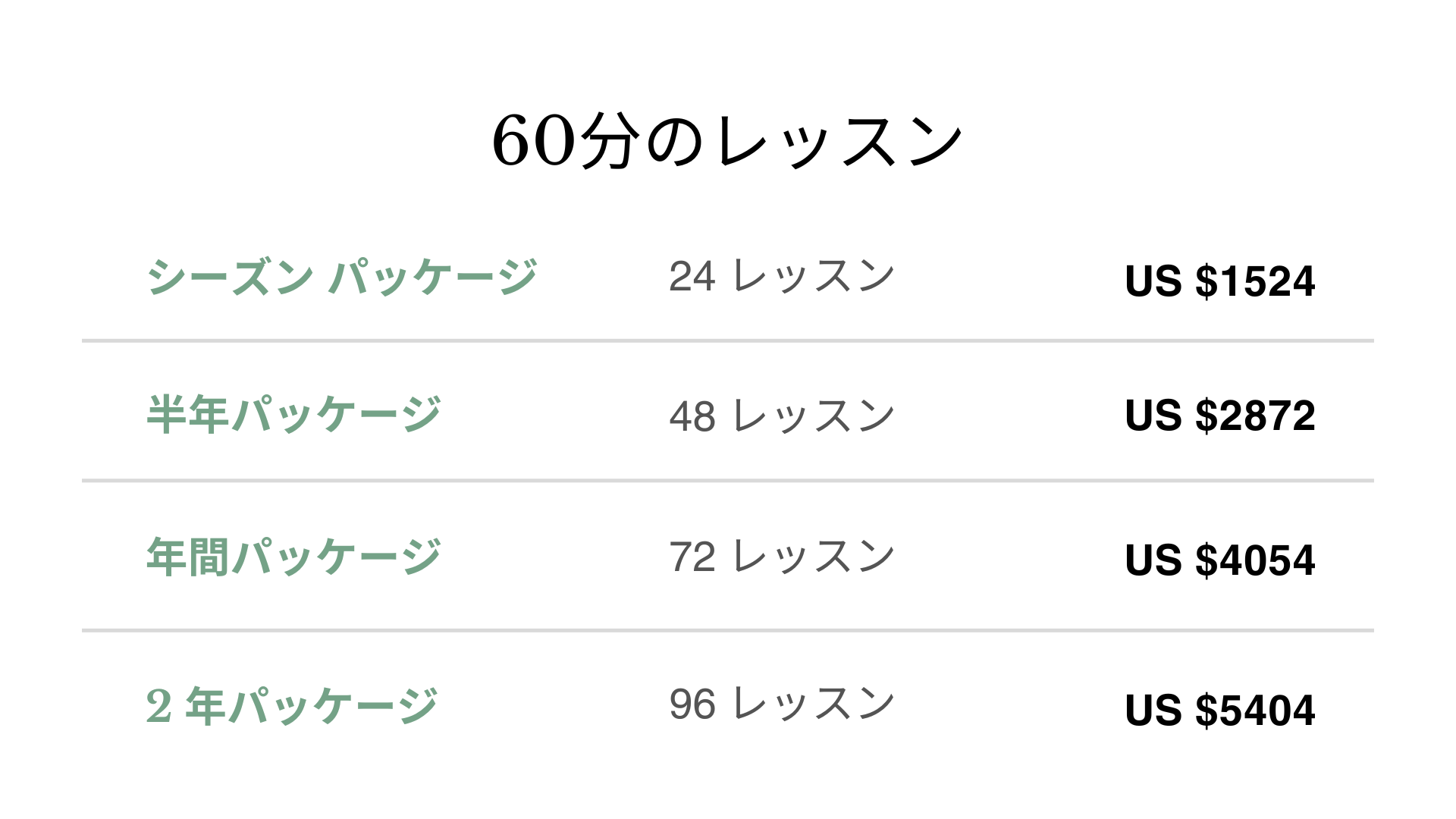Click the 24 レッスン lesson count
Viewport: 1456px width, 819px height.
(x=782, y=276)
